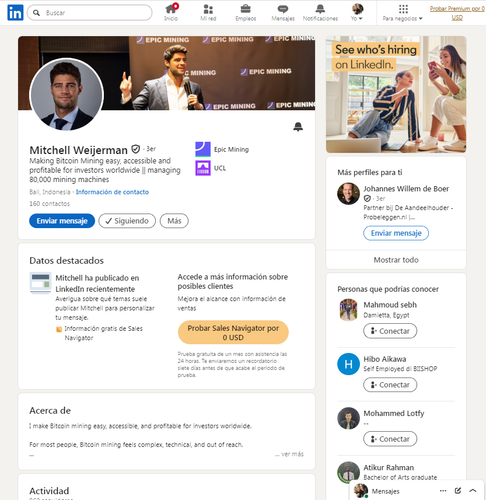Open Johannes Willem de Boer avatar
The height and width of the screenshot is (500, 486).
(348, 193)
